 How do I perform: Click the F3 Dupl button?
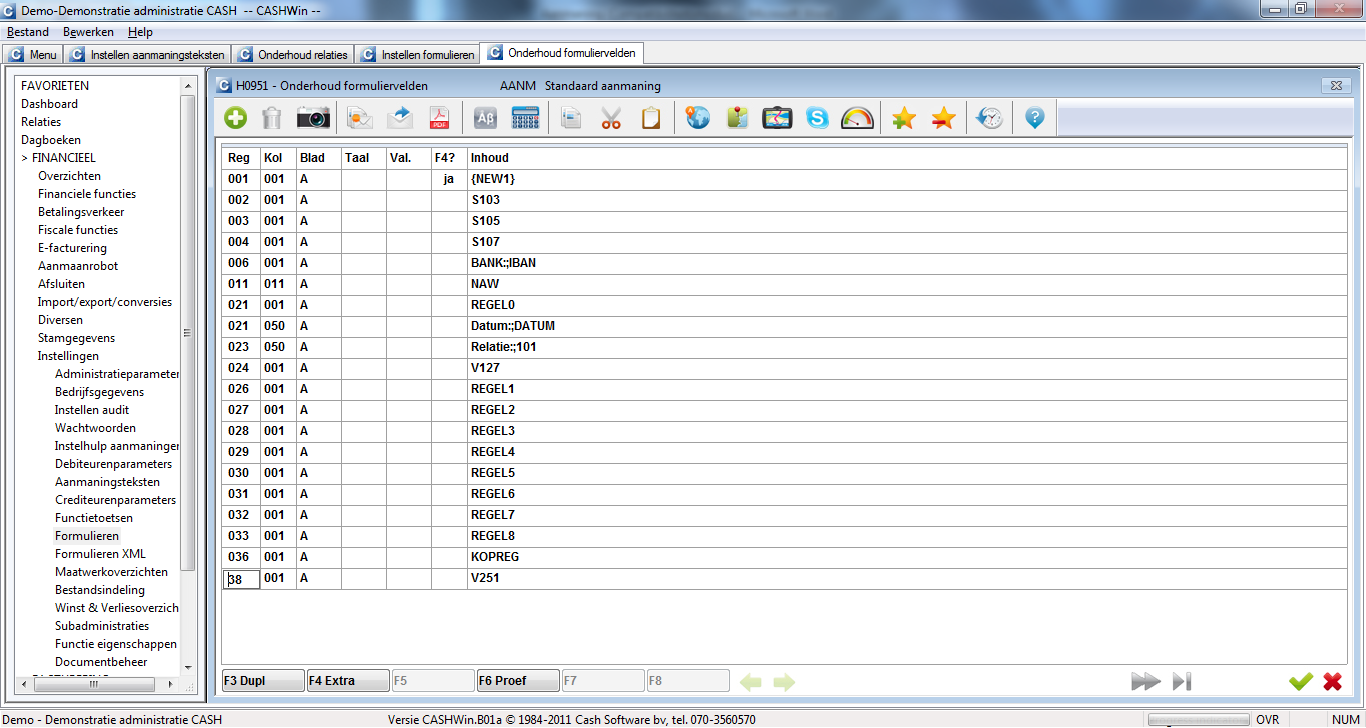tap(263, 681)
